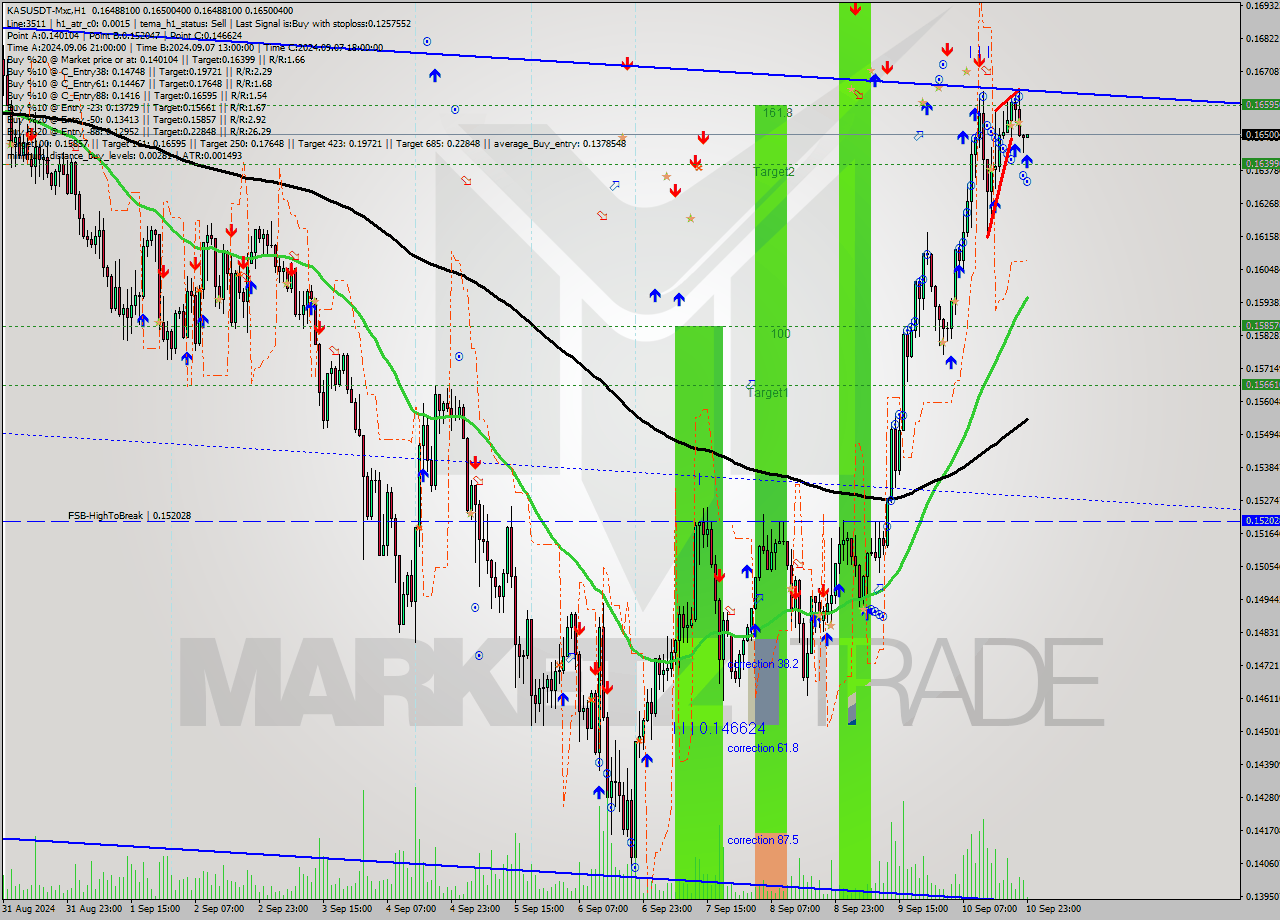Select the 'correction 38.2' label
This screenshot has width=1280, height=920.
[763, 664]
